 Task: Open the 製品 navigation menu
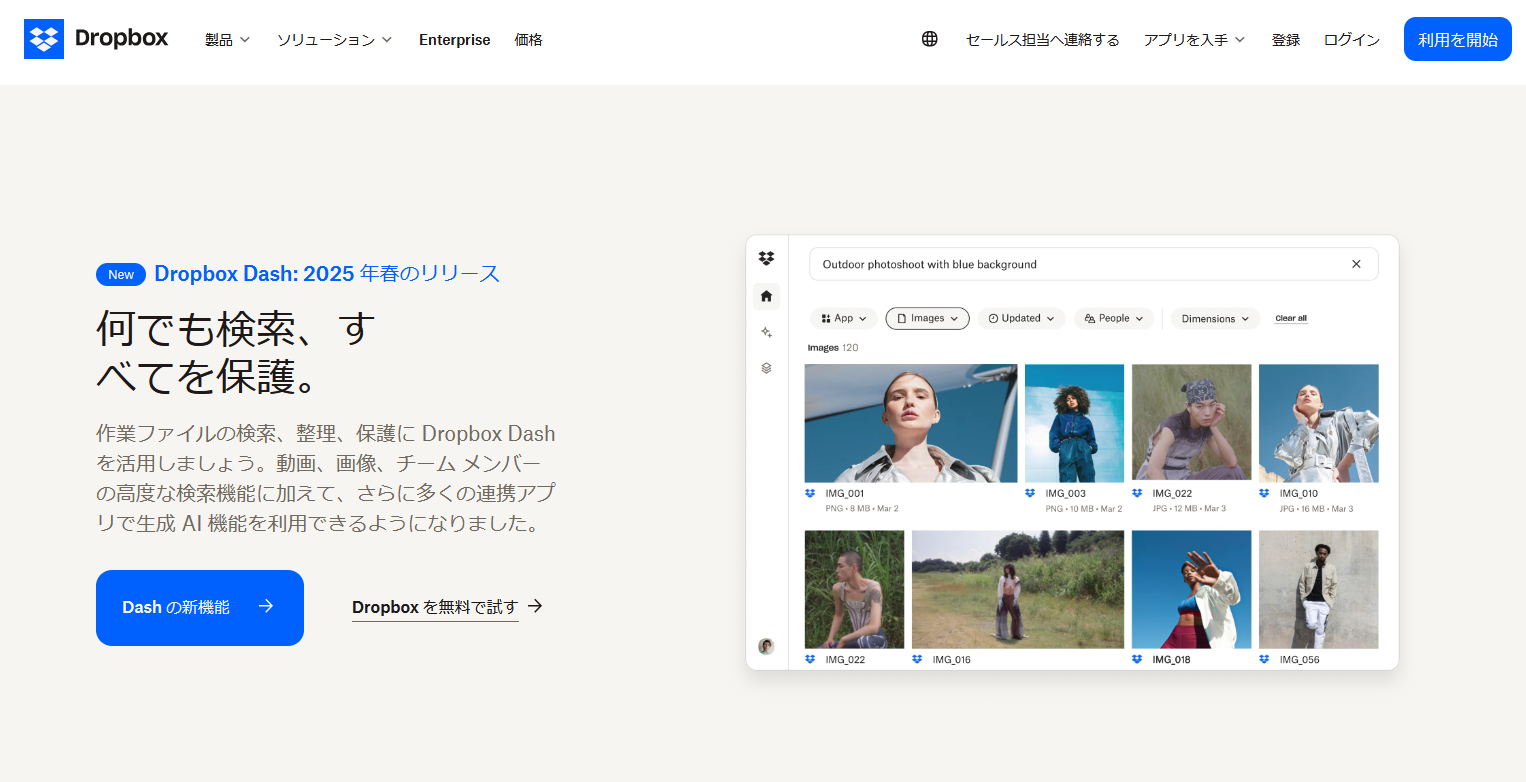227,39
